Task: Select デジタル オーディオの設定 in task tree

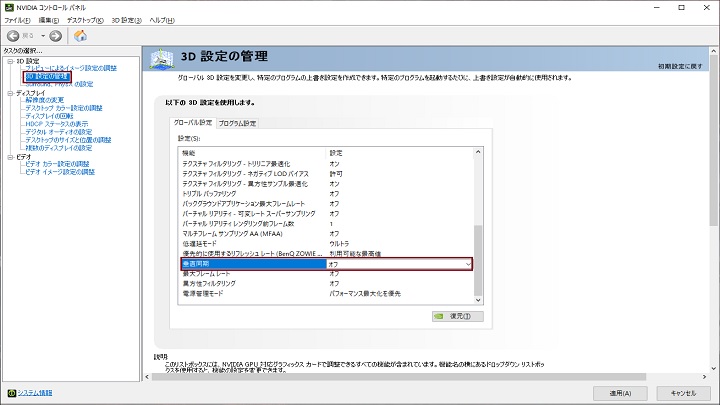Action: tap(59, 132)
